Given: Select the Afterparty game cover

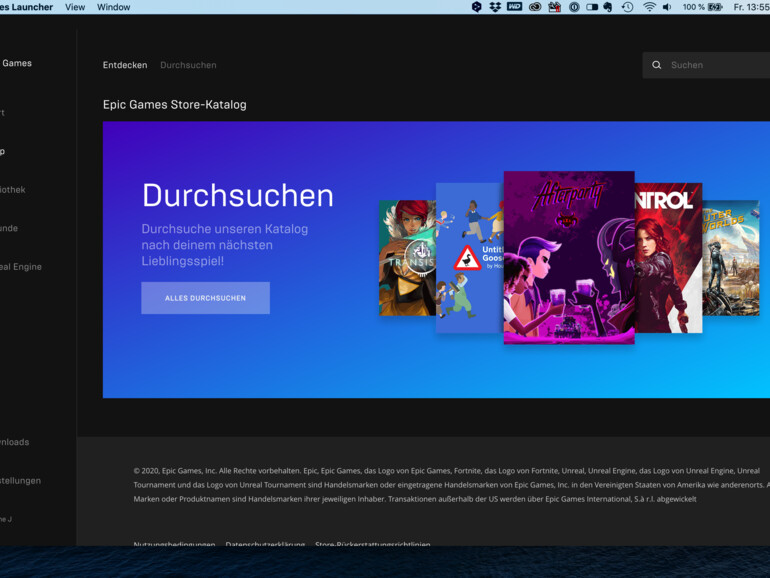Looking at the screenshot, I should point(568,257).
